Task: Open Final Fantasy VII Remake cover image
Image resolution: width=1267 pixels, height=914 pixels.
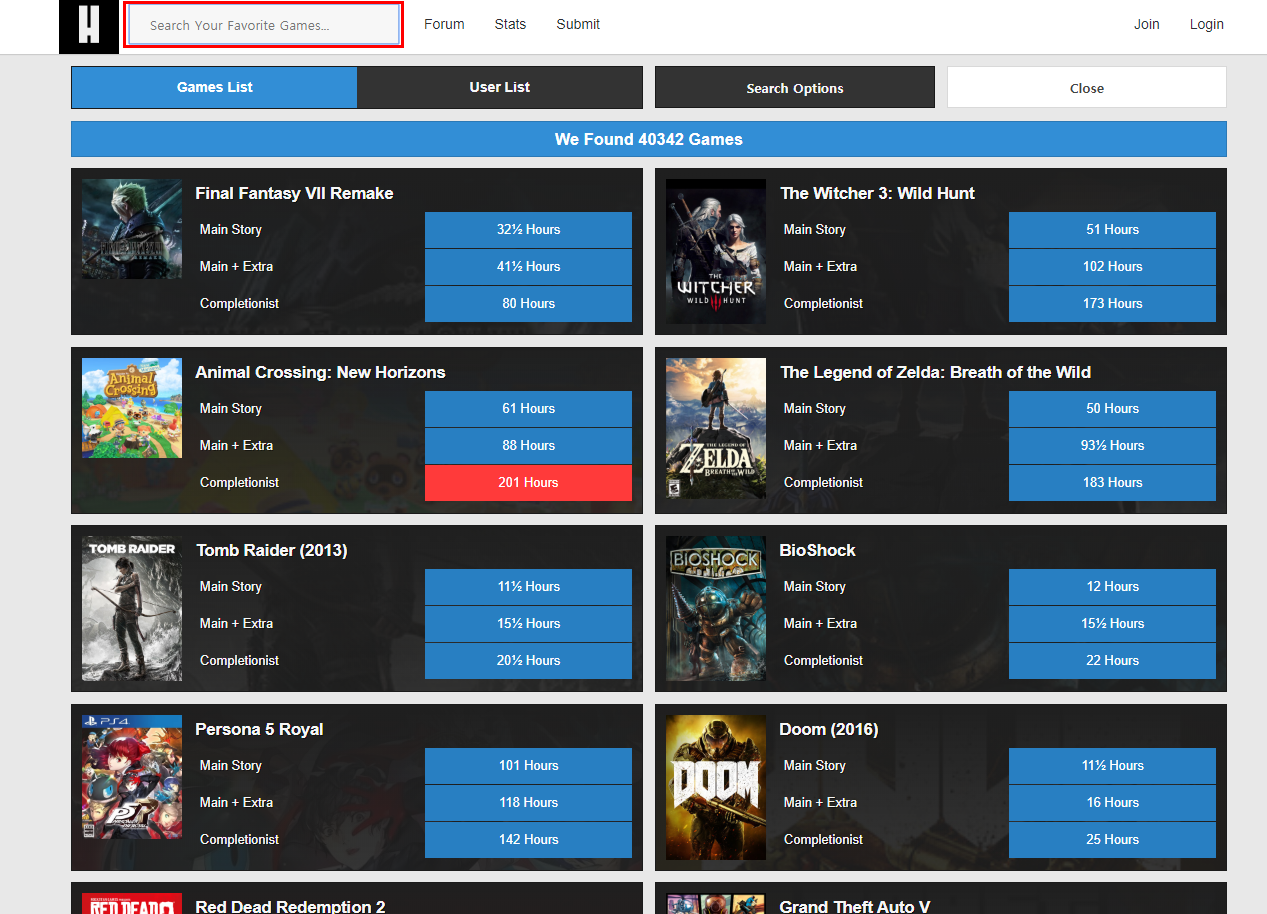Action: [x=132, y=229]
